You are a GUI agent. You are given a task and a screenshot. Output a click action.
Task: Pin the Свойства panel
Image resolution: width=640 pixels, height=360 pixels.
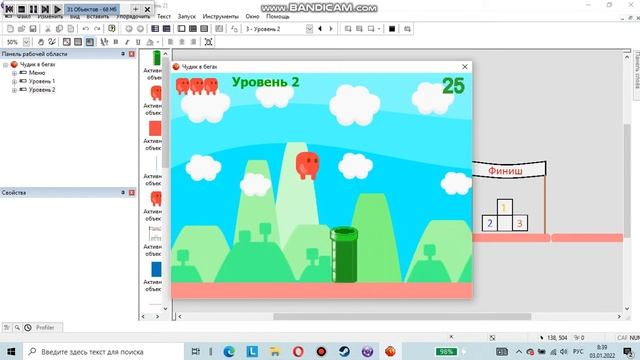[123, 192]
